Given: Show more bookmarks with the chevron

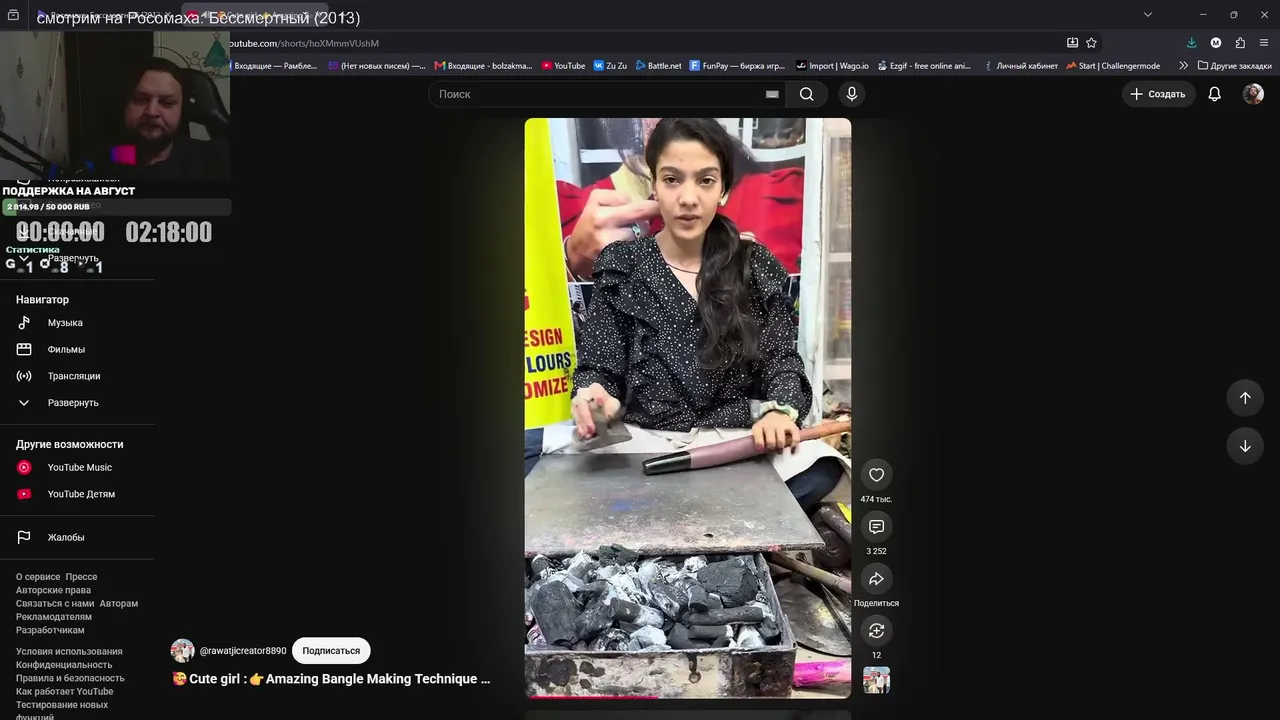Looking at the screenshot, I should [x=1183, y=66].
